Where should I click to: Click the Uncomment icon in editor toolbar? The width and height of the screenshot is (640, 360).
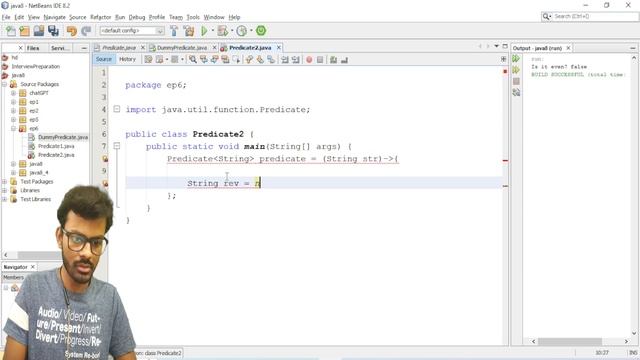tap(344, 60)
